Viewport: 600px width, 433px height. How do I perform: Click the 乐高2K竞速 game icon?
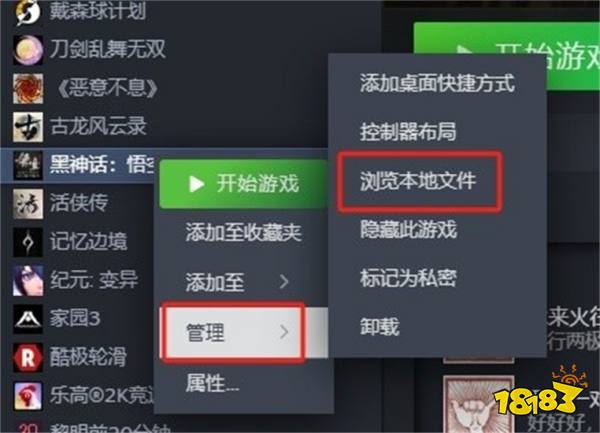(28, 396)
